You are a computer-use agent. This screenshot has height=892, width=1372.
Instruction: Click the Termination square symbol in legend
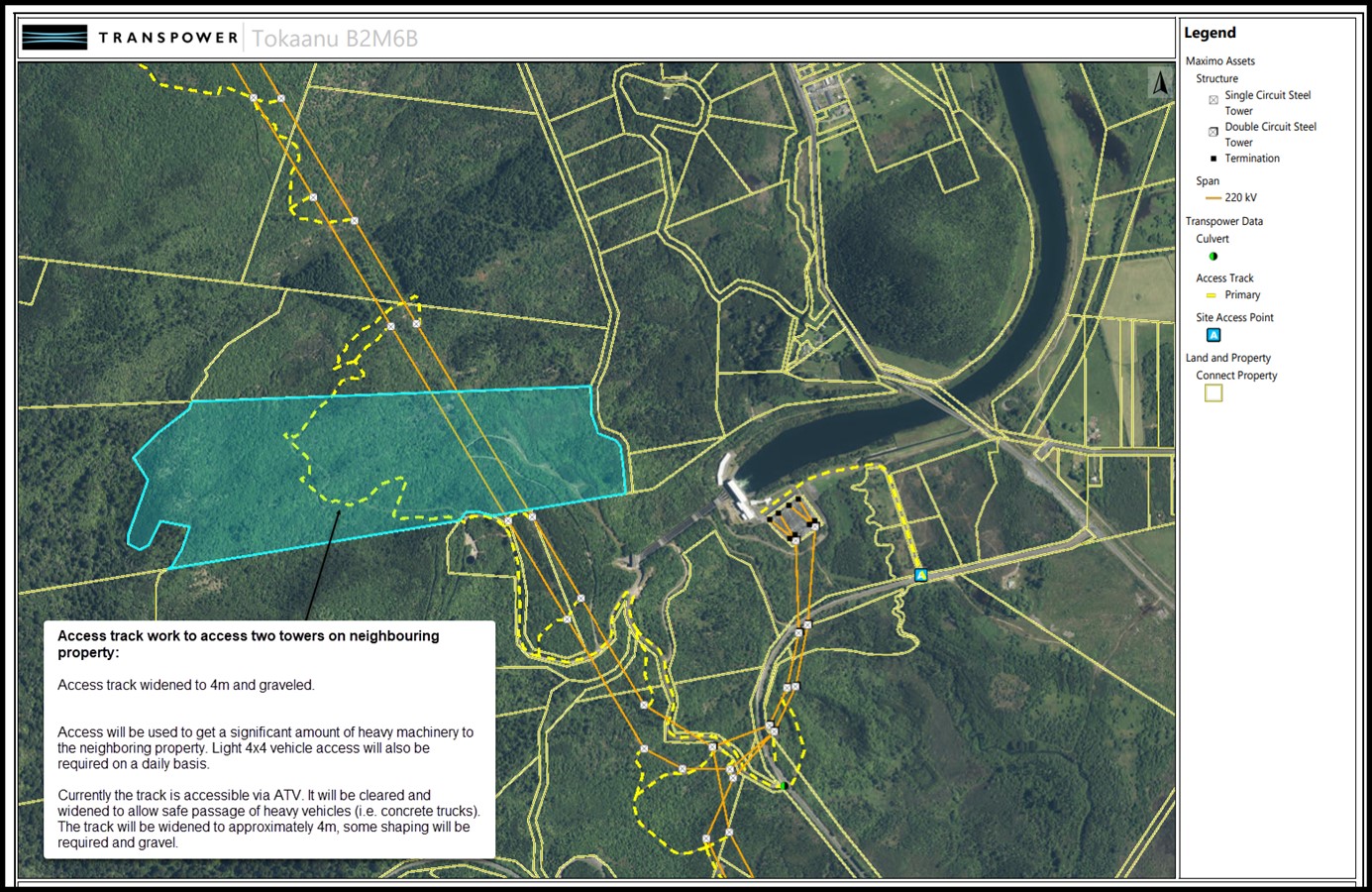[1214, 159]
